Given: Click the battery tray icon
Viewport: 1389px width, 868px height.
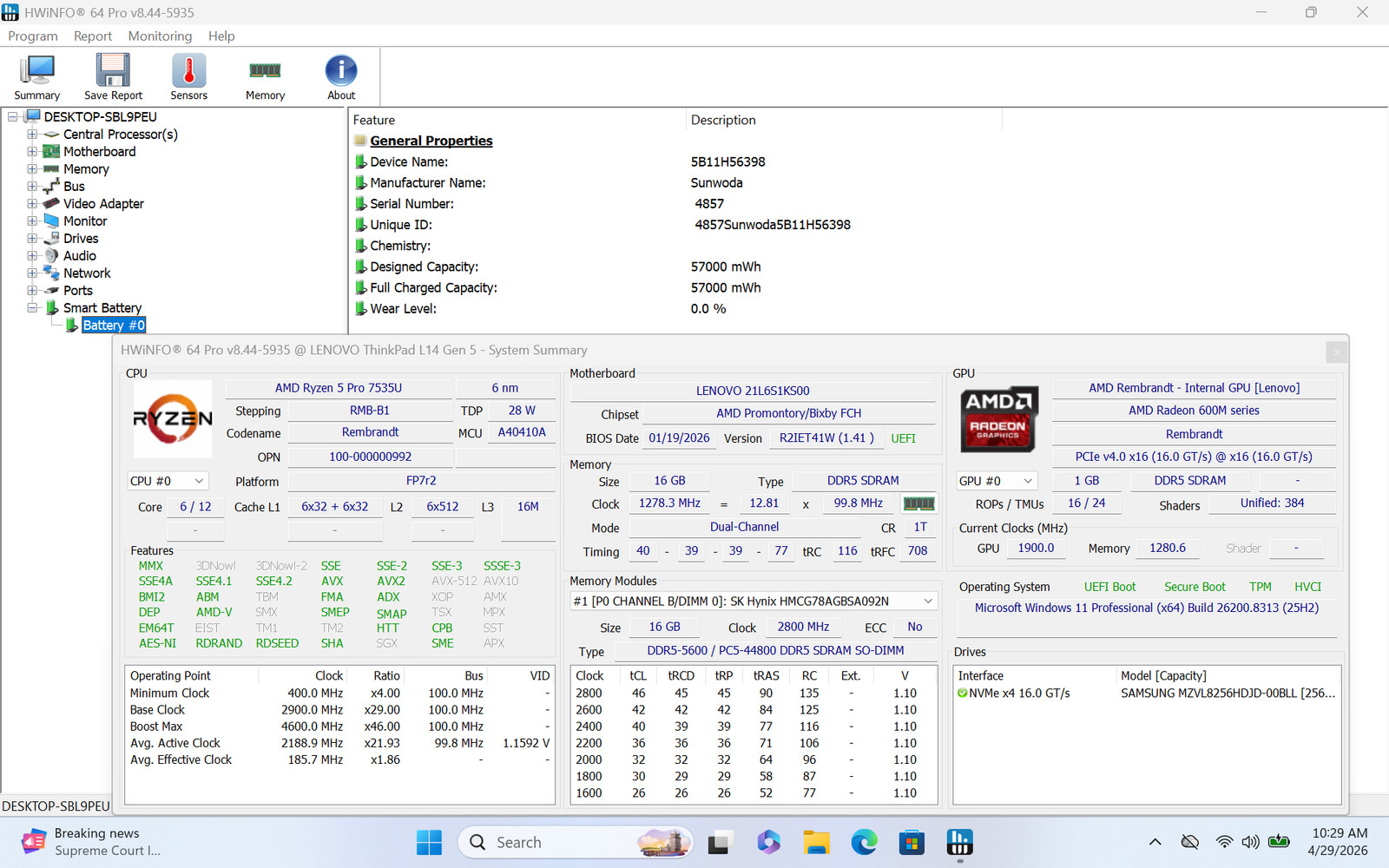Looking at the screenshot, I should click(x=1279, y=842).
